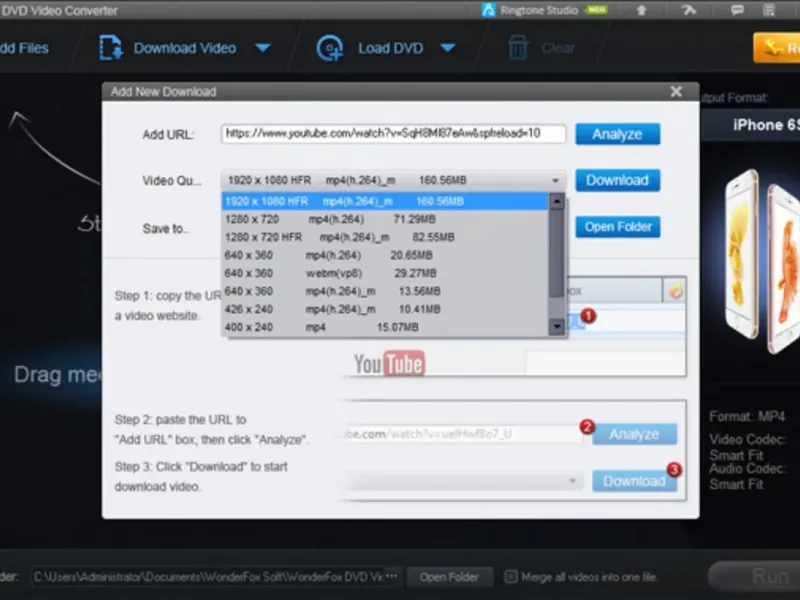
Task: Click Open Folder button in bottom bar
Action: coord(449,577)
